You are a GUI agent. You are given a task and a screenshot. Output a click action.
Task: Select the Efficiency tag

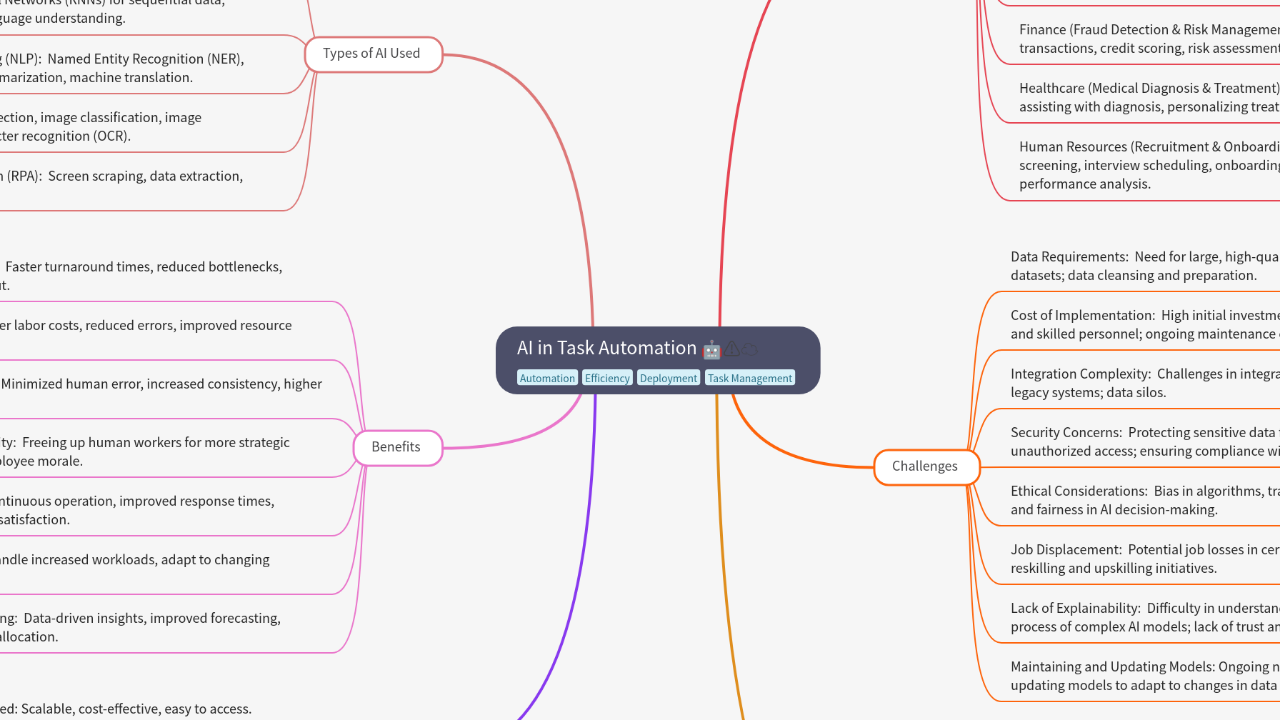point(607,378)
